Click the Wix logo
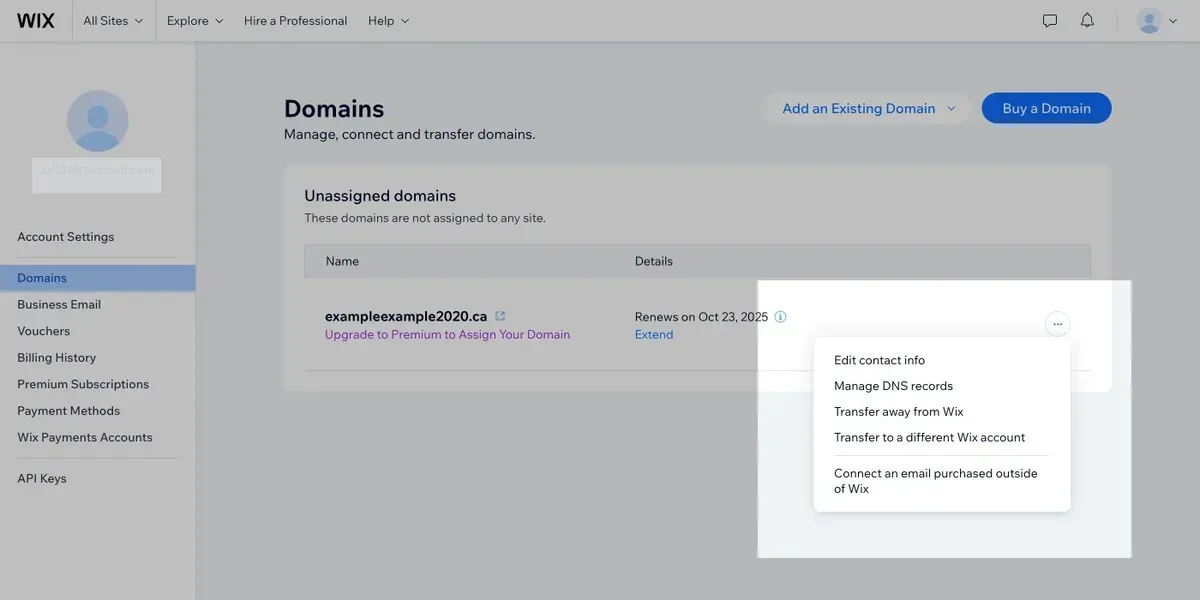Screen dimensions: 1200x600 [36, 20]
